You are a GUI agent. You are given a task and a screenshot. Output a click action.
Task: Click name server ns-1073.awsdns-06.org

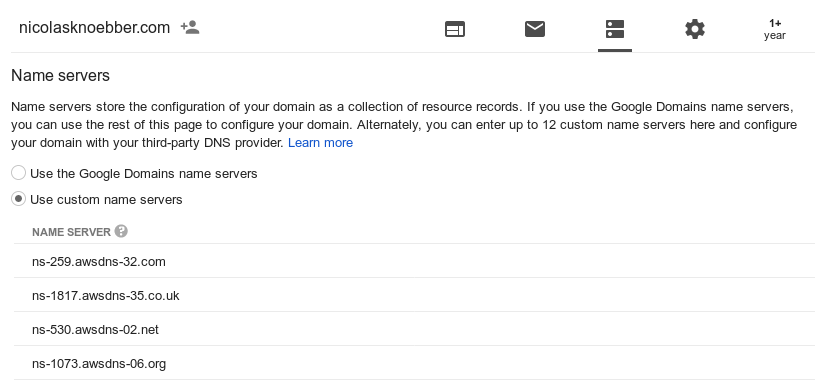click(99, 364)
